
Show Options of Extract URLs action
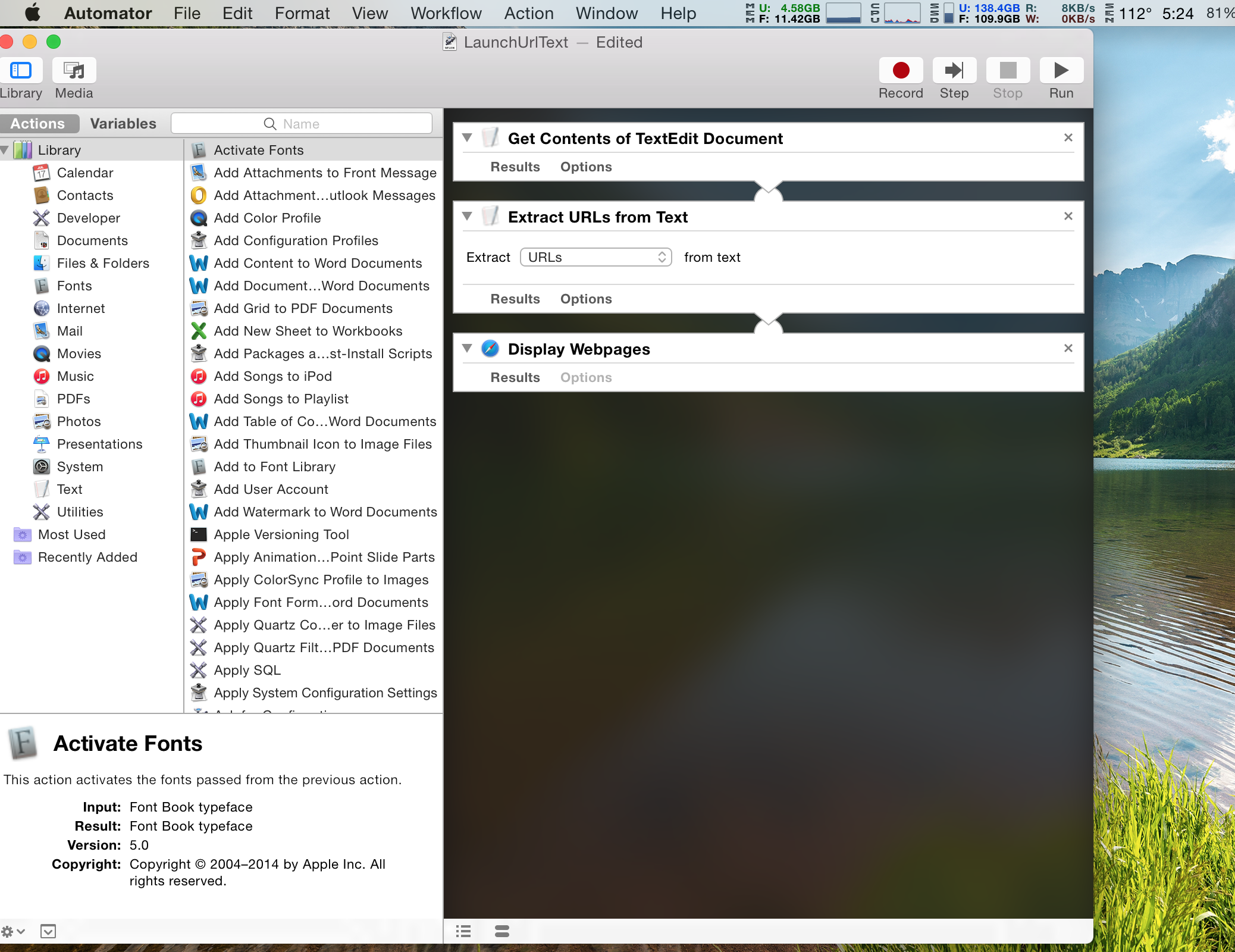[586, 299]
